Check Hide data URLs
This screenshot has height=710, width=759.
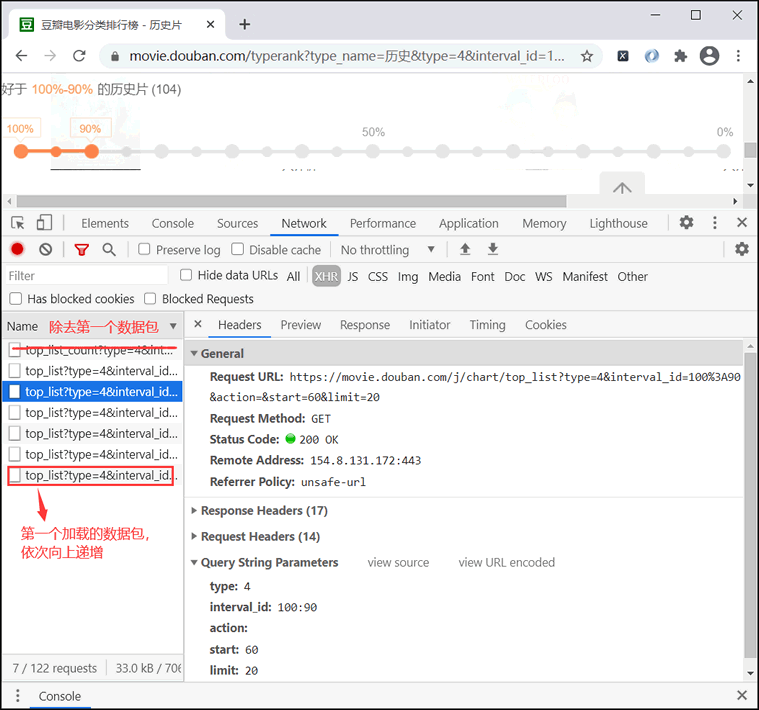[x=186, y=275]
